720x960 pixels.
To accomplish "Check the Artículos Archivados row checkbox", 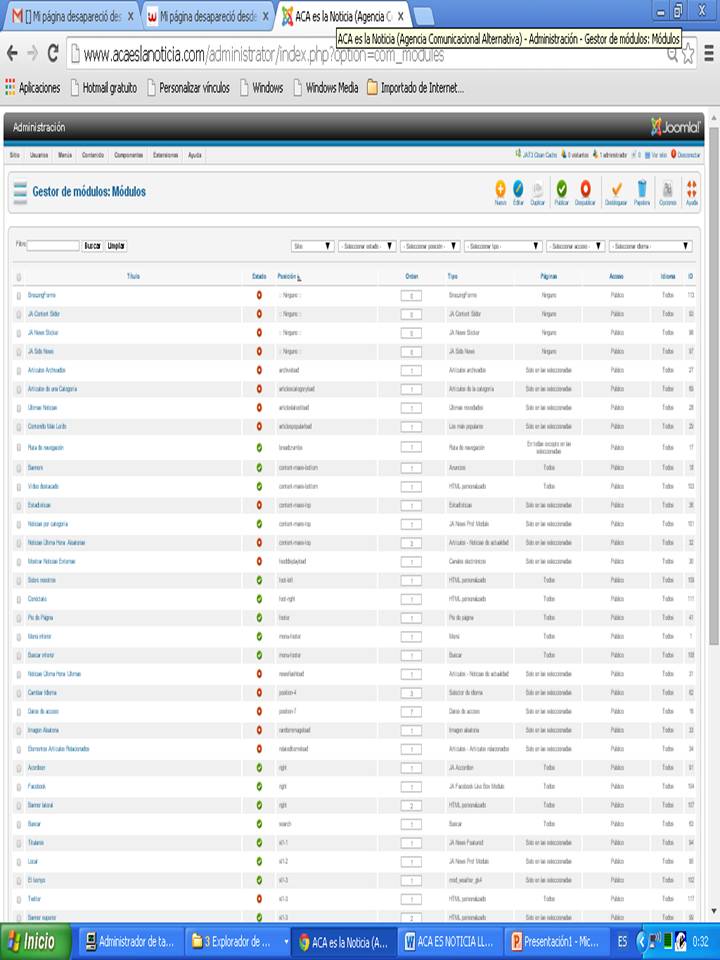I will click(x=18, y=370).
